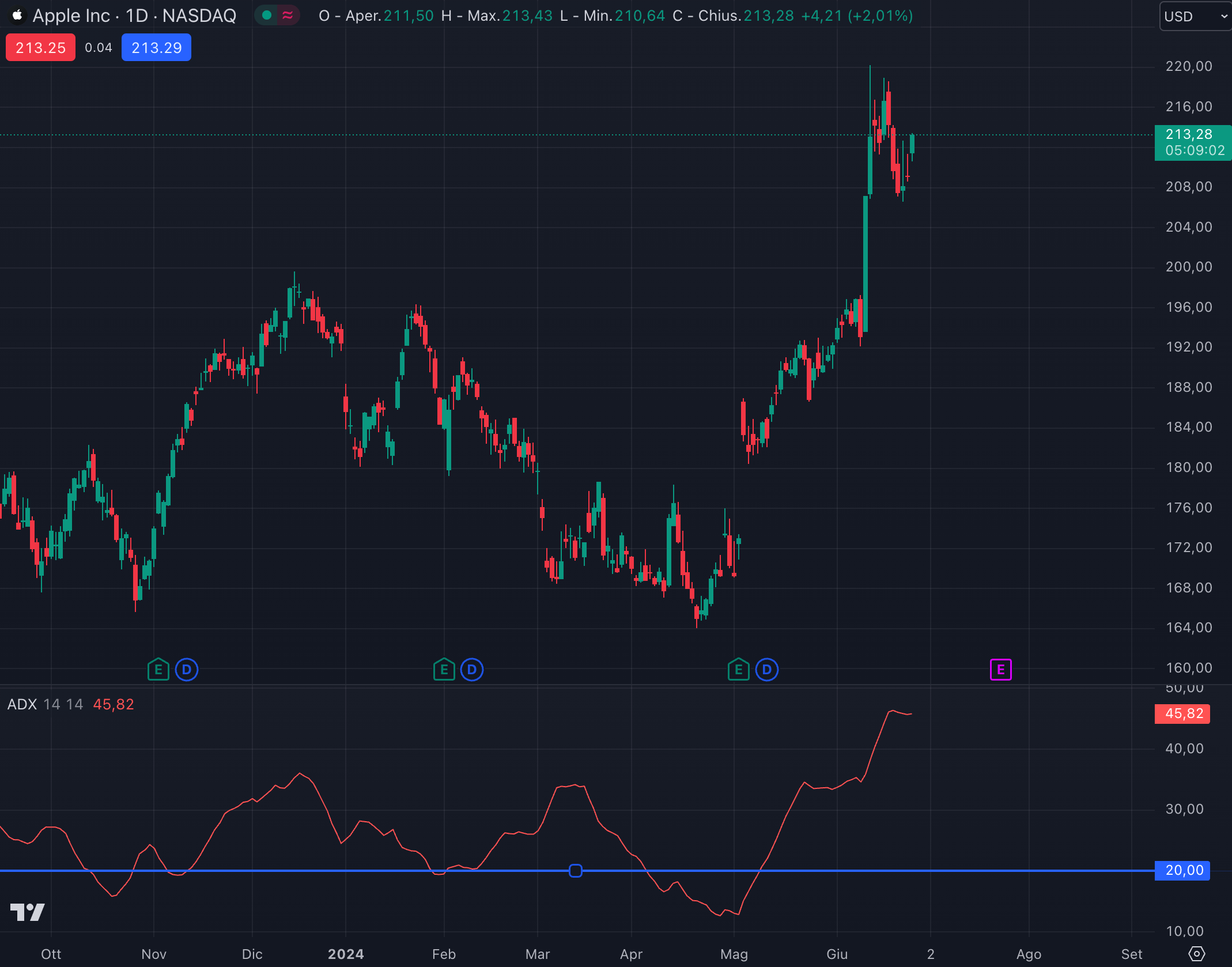Click the Apple logo next to symbol name

click(x=18, y=16)
